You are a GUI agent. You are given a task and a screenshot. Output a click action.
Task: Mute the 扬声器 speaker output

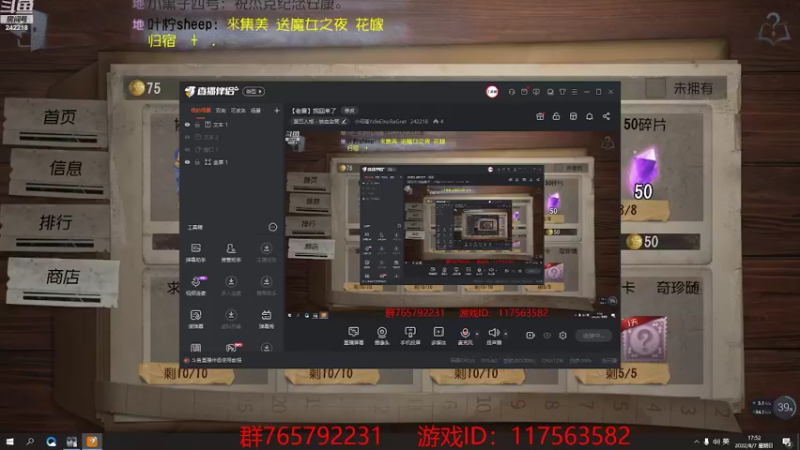pos(494,335)
